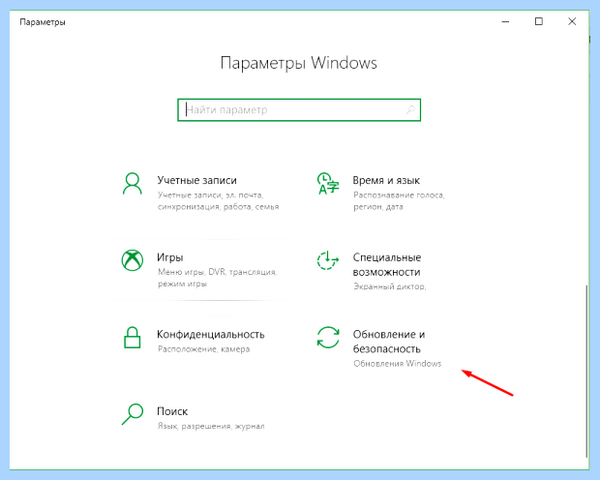The height and width of the screenshot is (480, 600).
Task: Click 'Экранный диктор' description text
Action: (389, 287)
